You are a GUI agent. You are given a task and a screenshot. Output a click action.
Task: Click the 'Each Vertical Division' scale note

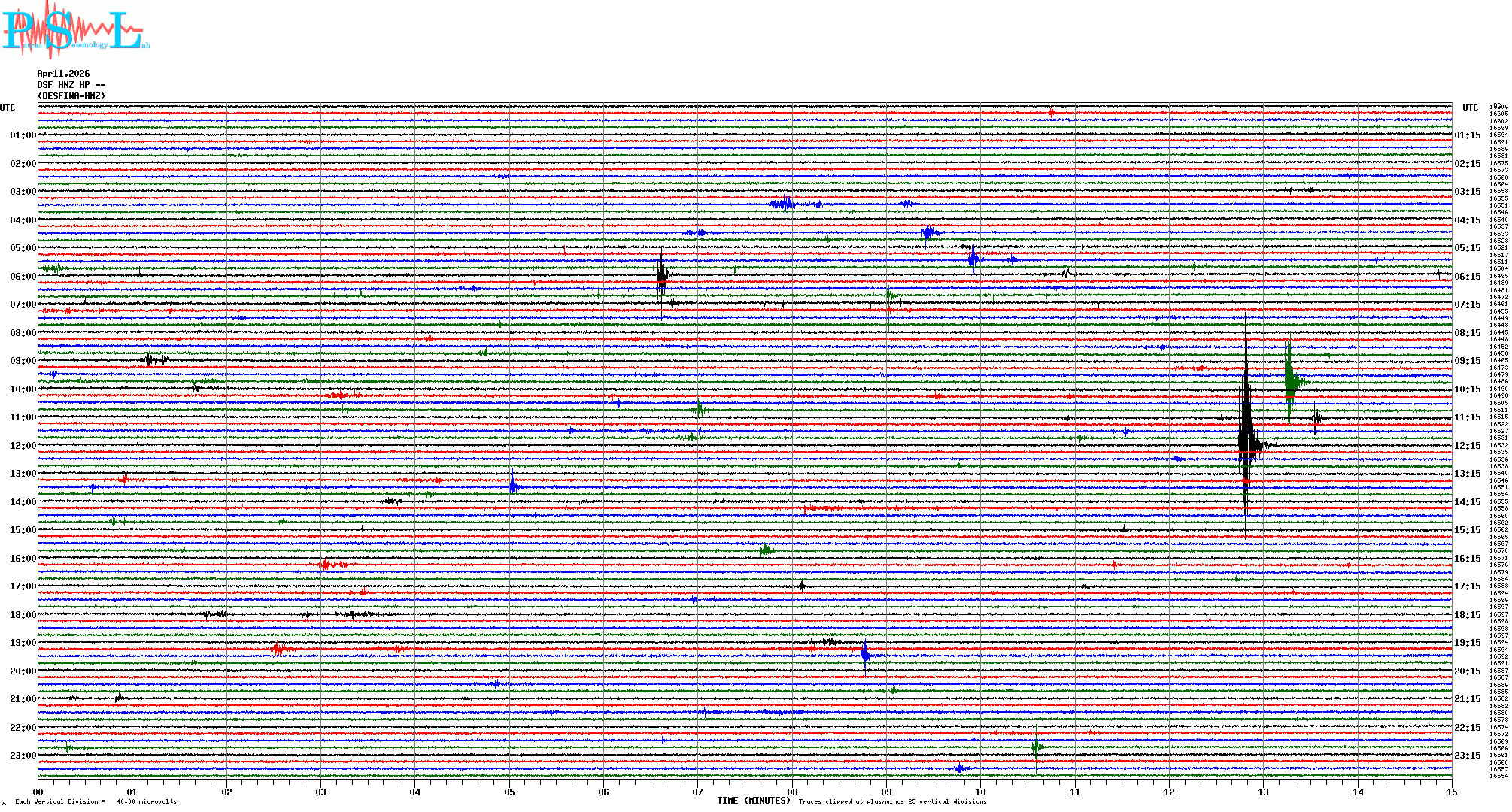(x=96, y=801)
